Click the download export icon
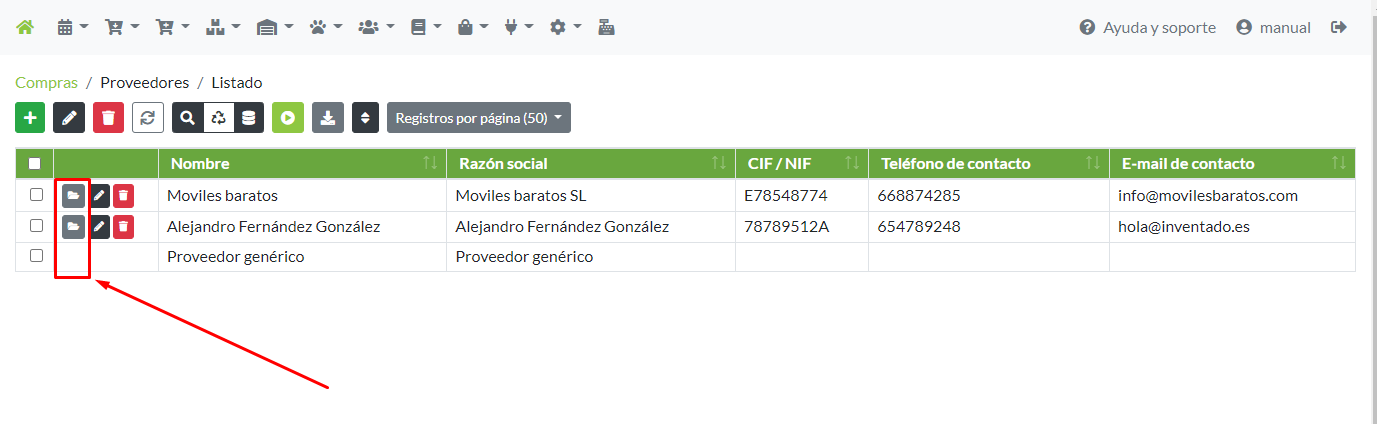 (x=327, y=118)
